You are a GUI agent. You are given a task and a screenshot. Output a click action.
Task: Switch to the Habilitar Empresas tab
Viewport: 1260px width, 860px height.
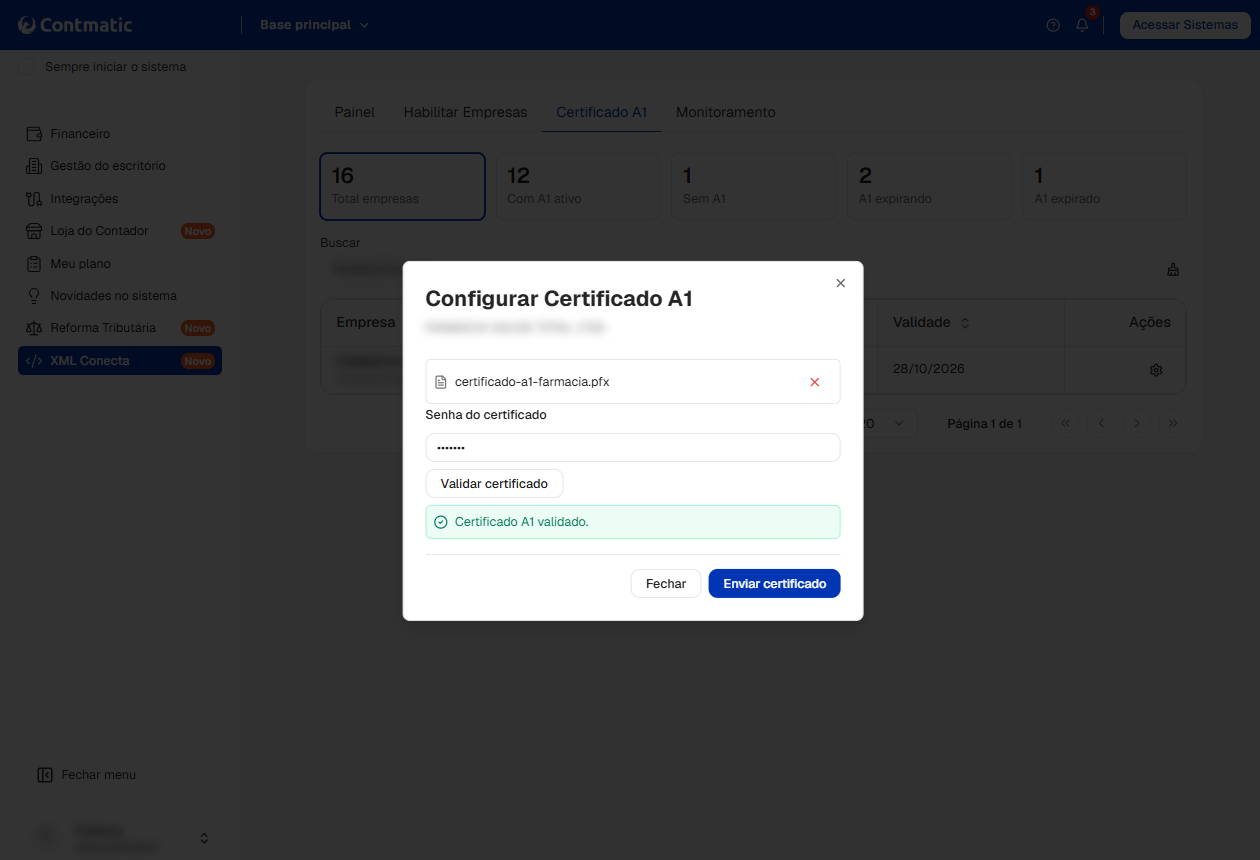click(x=465, y=112)
